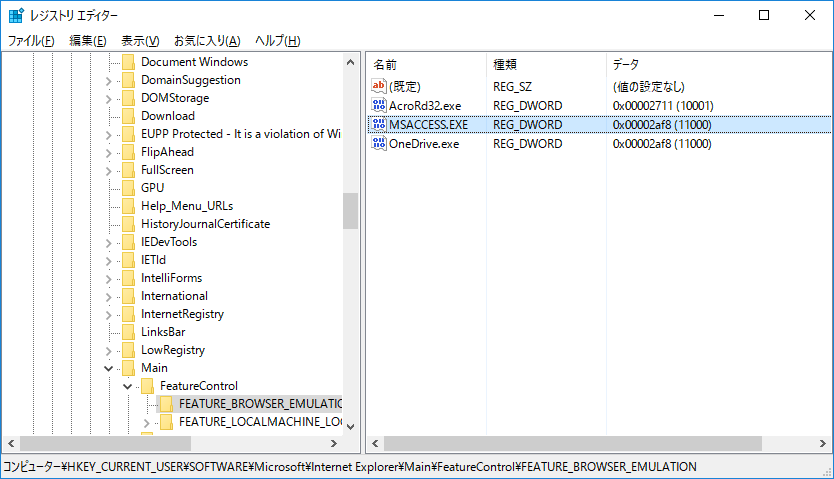Click the value pane scroll left arrow

[376, 443]
